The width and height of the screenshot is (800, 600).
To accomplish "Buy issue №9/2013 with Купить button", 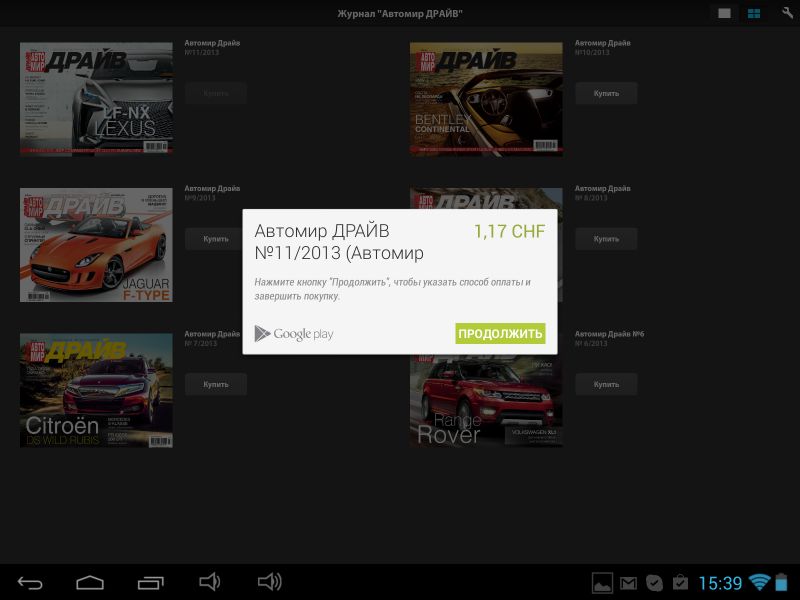I will point(215,239).
